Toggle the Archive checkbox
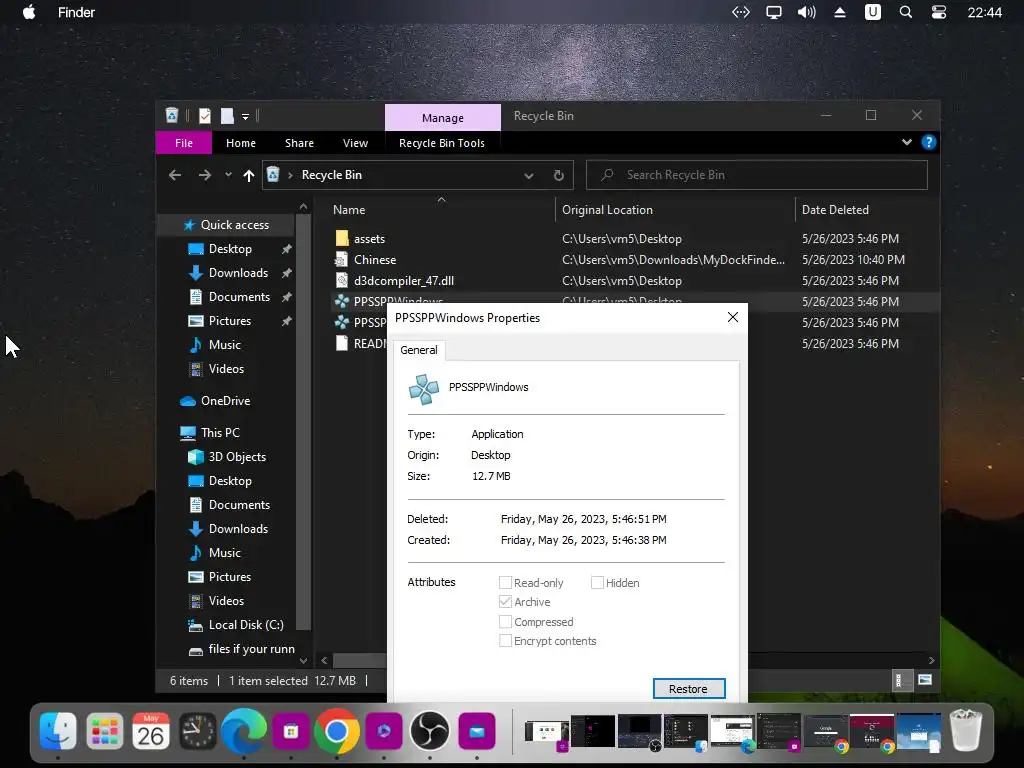This screenshot has height=768, width=1024. click(x=505, y=601)
